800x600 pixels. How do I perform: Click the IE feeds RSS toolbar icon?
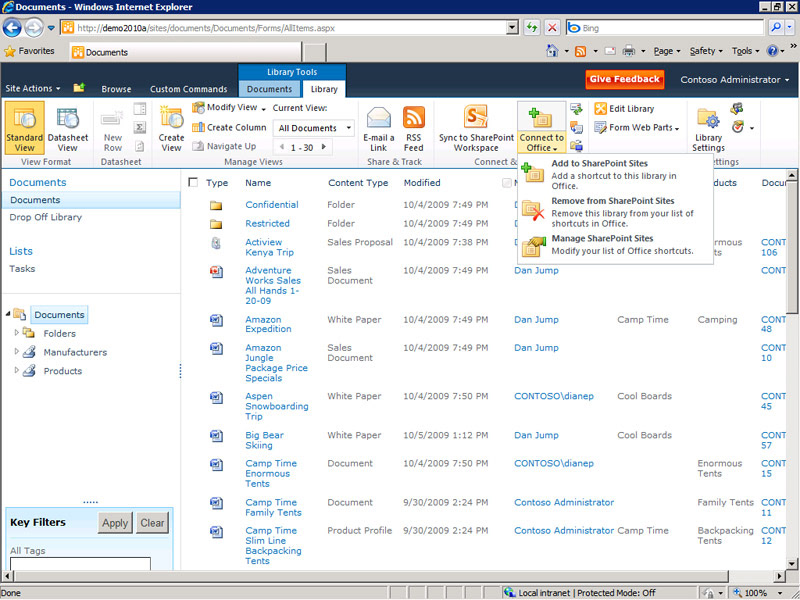pyautogui.click(x=580, y=51)
